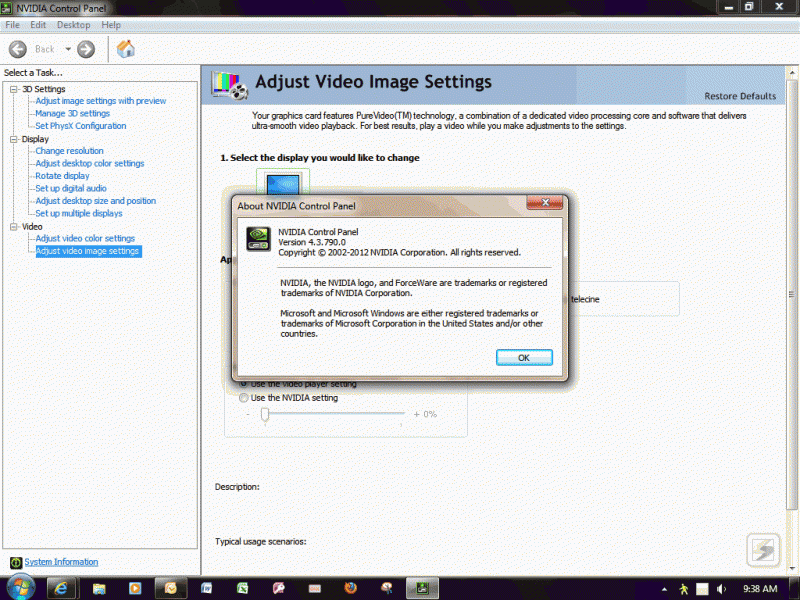Open Set PhysX Configuration

click(81, 126)
